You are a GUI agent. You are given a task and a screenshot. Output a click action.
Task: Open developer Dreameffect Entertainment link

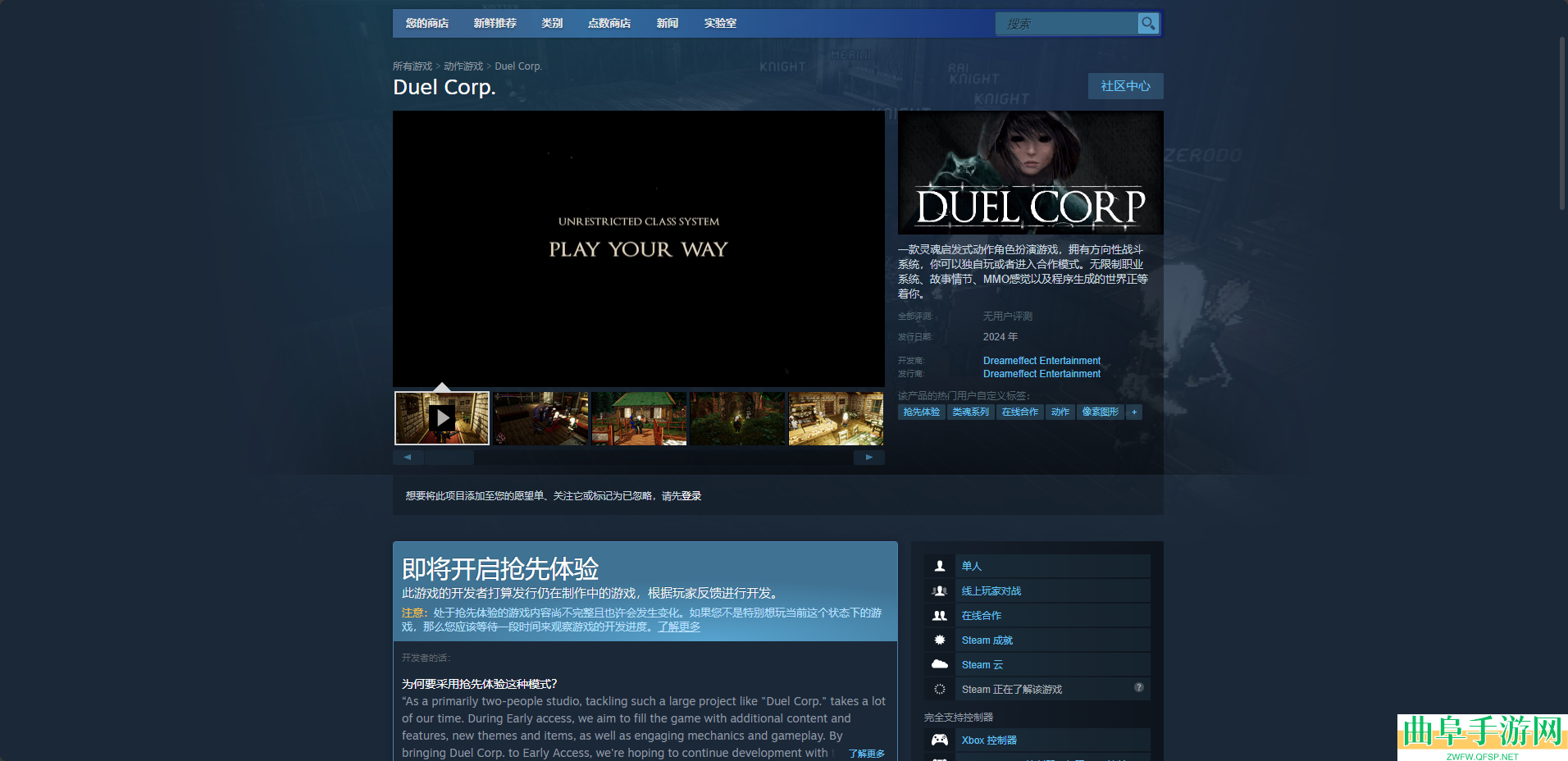pyautogui.click(x=1042, y=361)
